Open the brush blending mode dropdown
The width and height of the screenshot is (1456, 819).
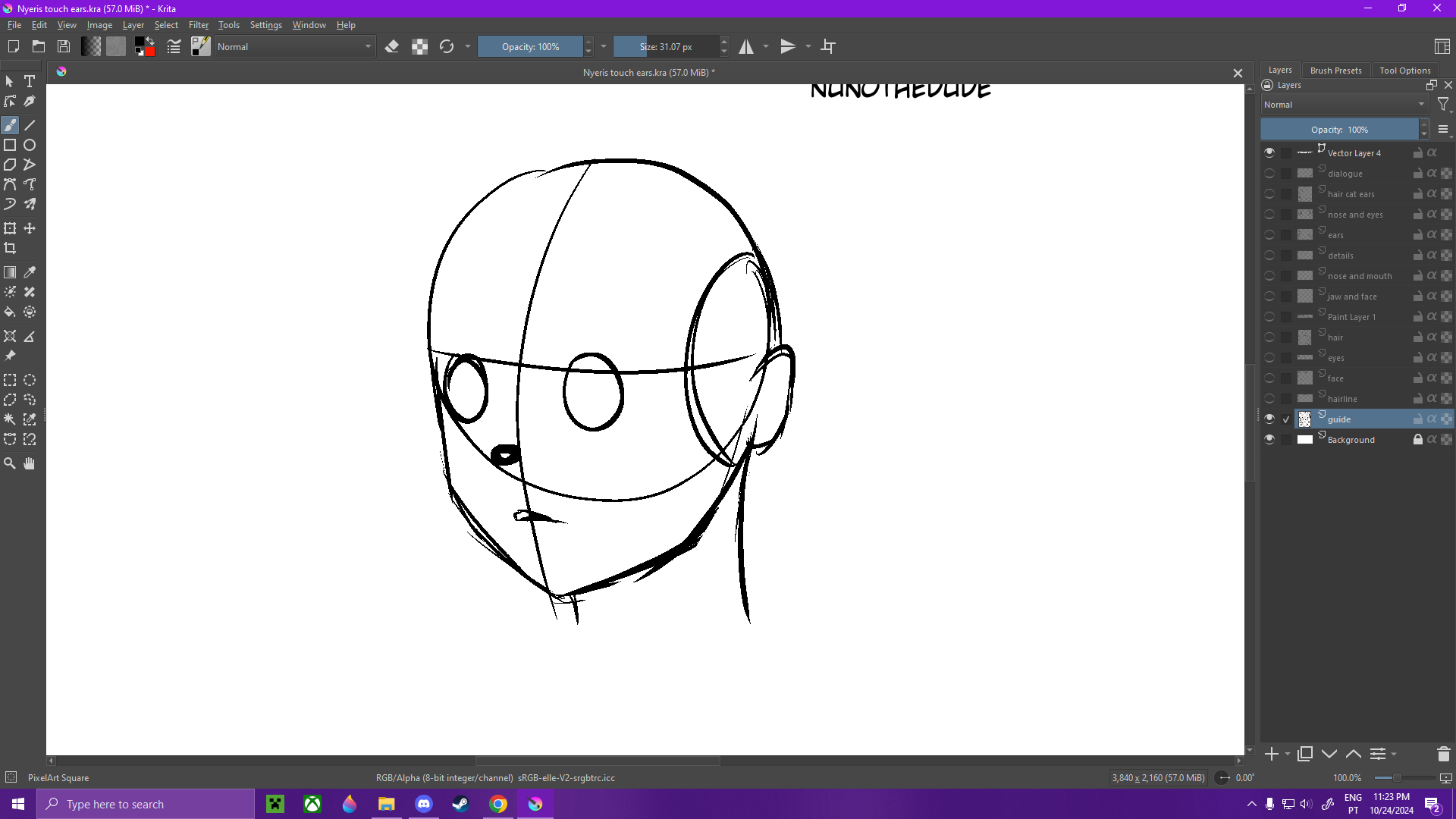(294, 47)
